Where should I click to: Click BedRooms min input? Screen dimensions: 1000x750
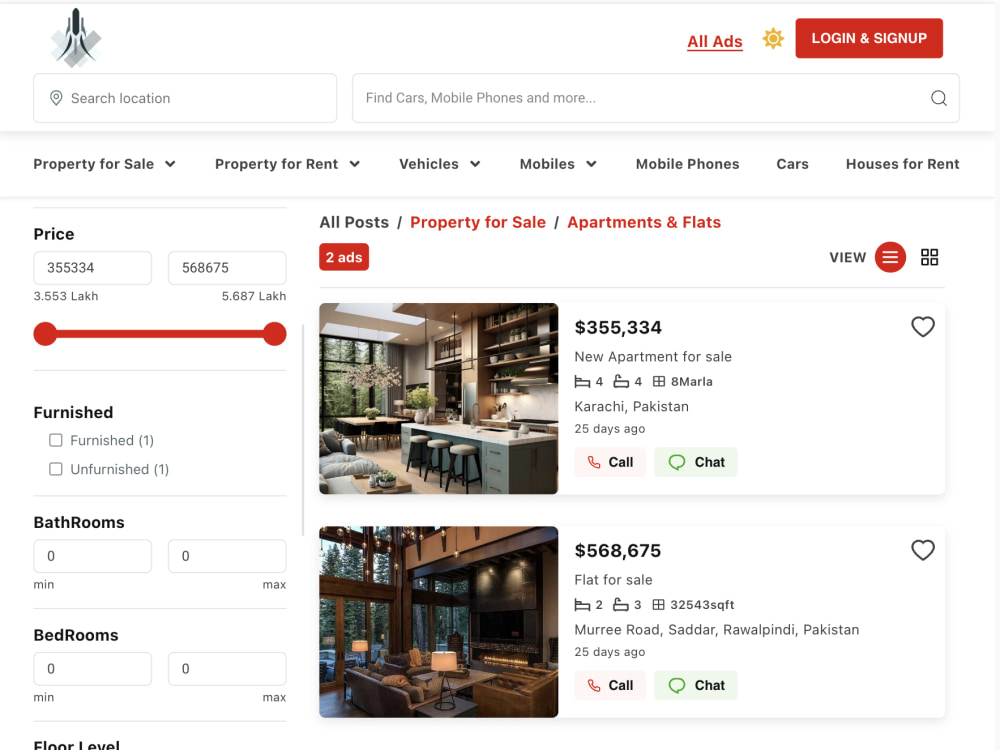pyautogui.click(x=92, y=669)
